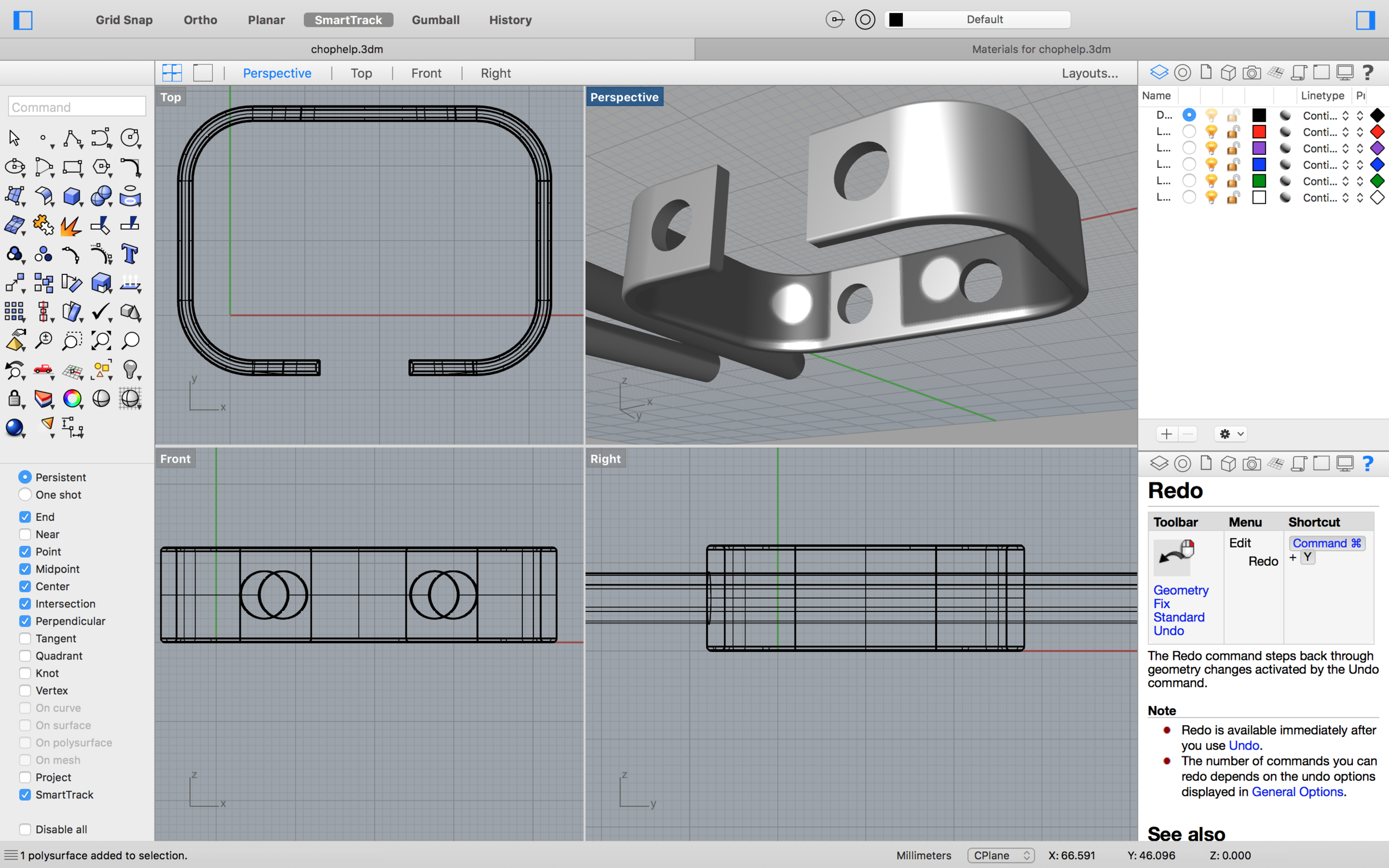Open the CPlane coordinate dropdown

point(1001,855)
